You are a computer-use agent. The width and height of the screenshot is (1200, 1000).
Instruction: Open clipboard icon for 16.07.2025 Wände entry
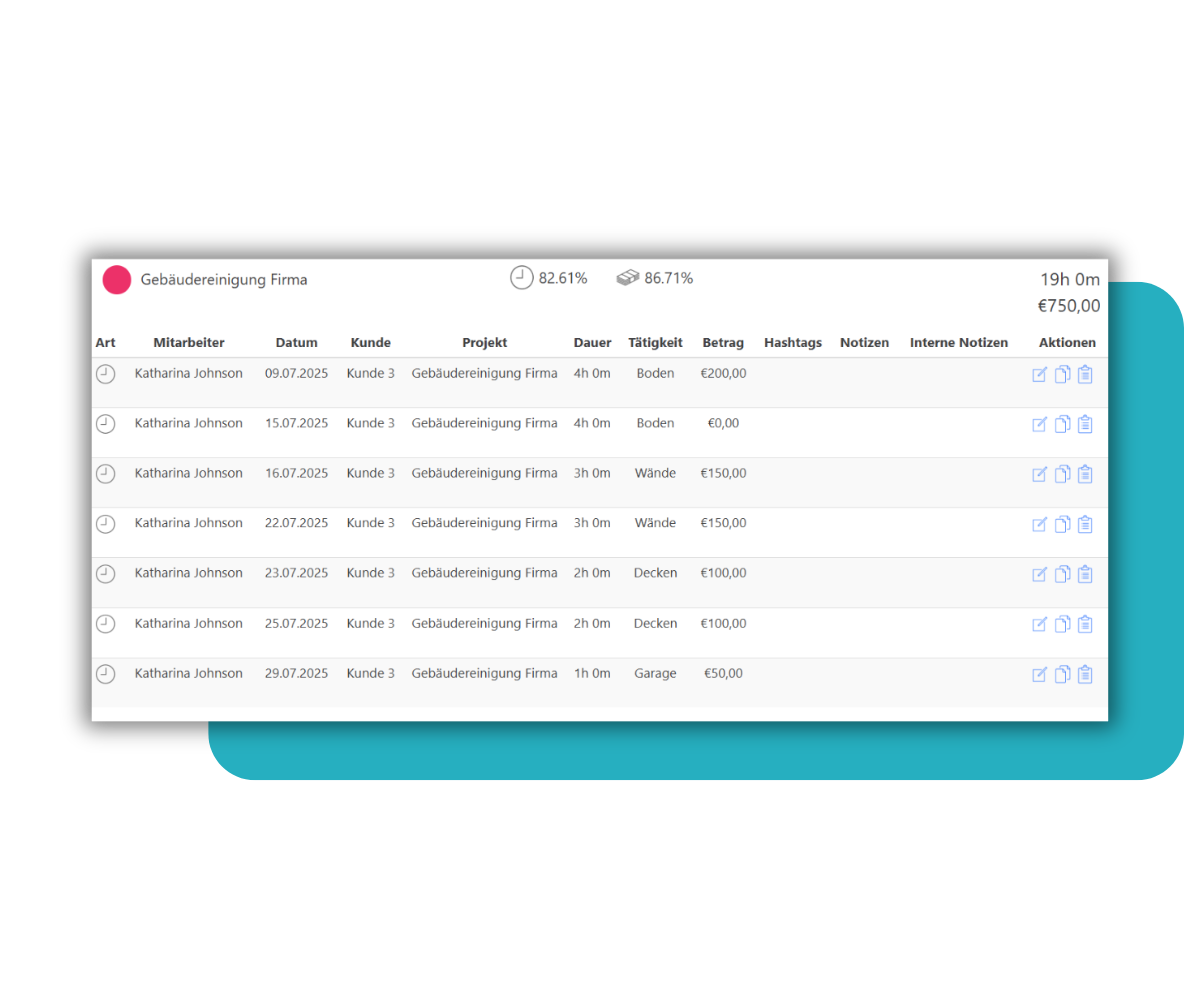click(x=1085, y=474)
